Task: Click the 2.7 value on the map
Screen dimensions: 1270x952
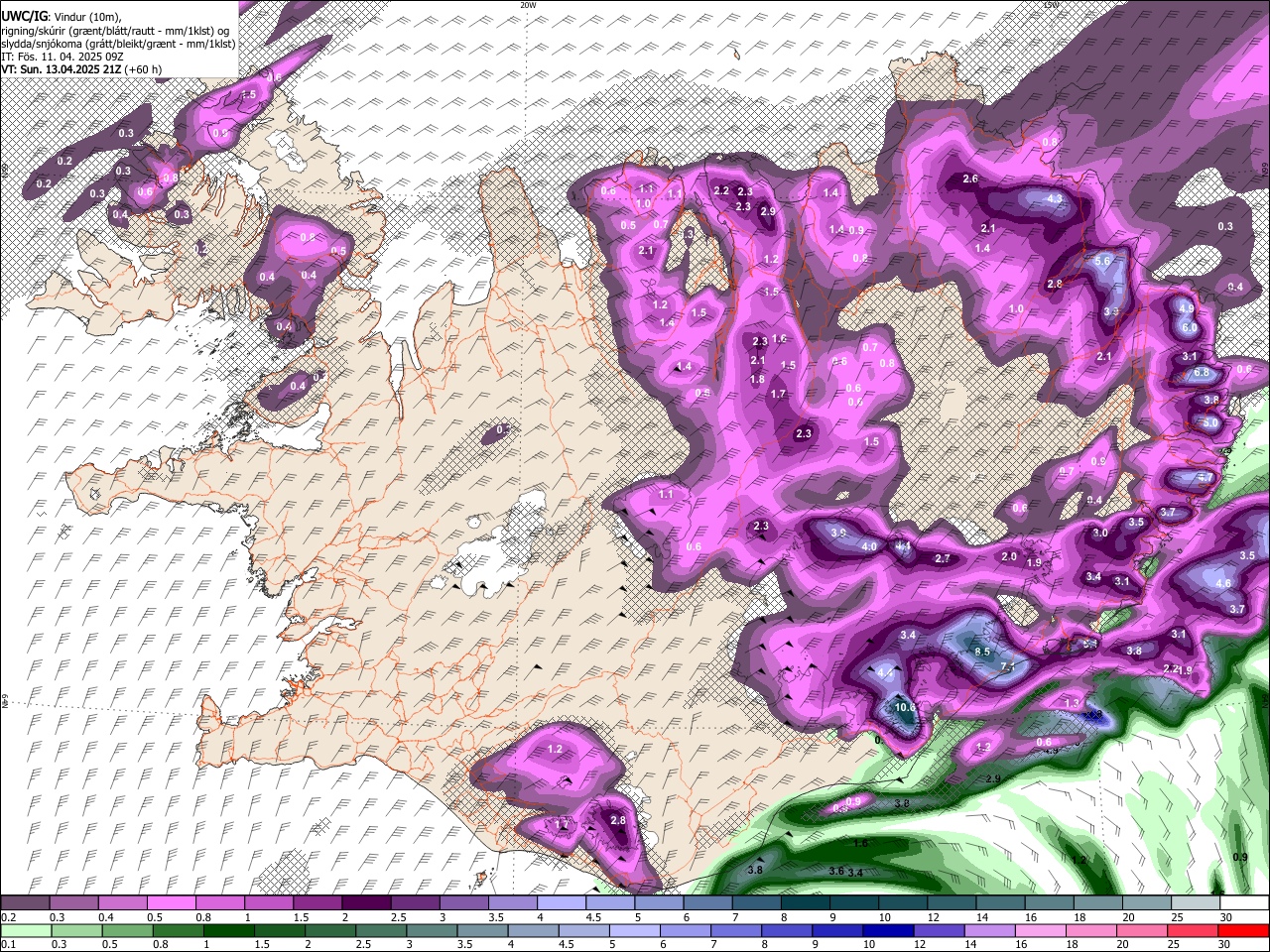Action: (943, 558)
